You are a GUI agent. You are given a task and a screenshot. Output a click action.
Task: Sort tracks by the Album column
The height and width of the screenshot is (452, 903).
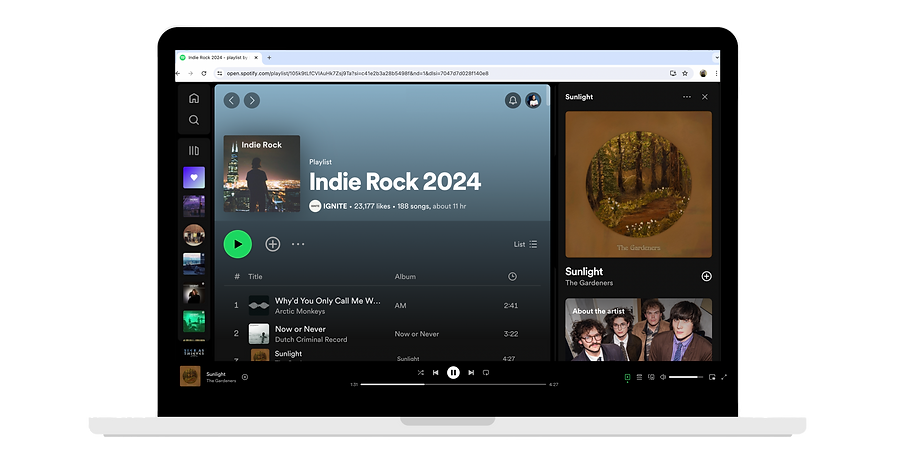(405, 276)
